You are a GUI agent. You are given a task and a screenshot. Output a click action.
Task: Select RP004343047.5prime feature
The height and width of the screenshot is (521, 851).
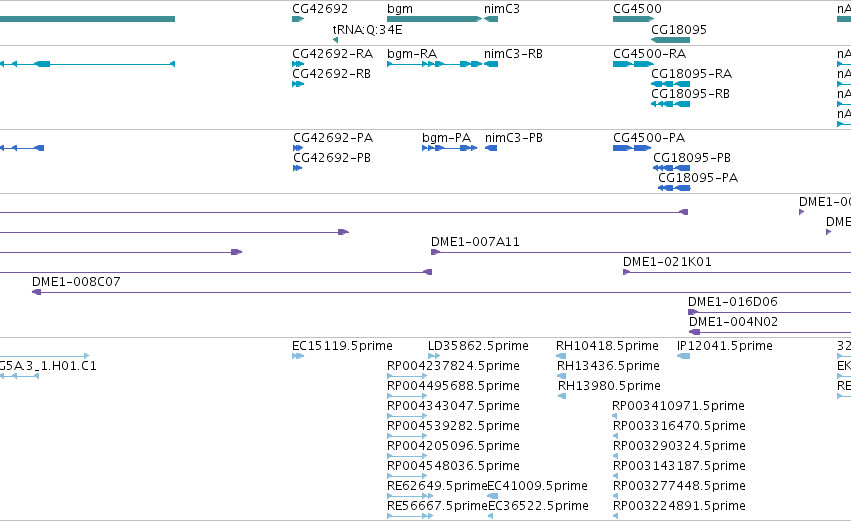click(407, 416)
